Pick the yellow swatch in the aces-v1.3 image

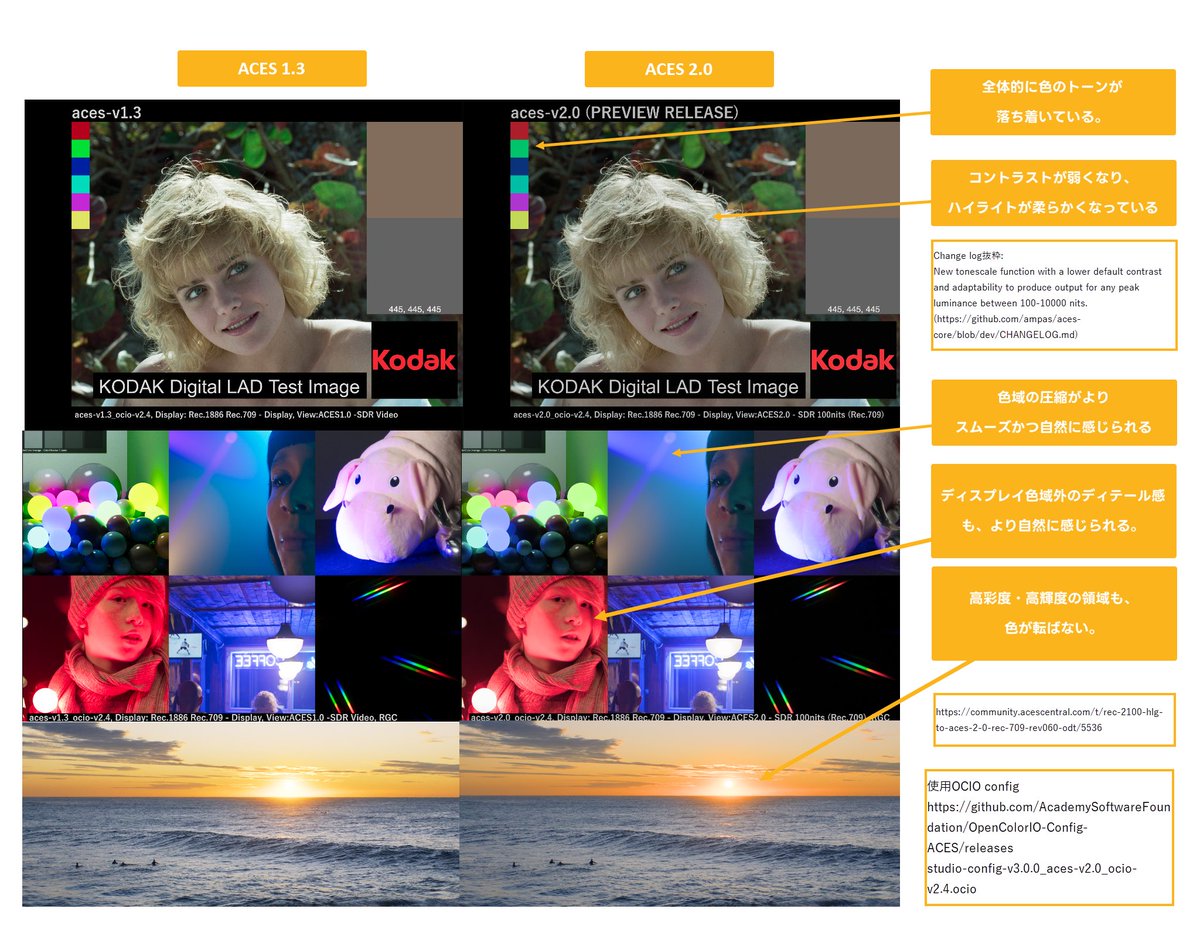point(81,220)
